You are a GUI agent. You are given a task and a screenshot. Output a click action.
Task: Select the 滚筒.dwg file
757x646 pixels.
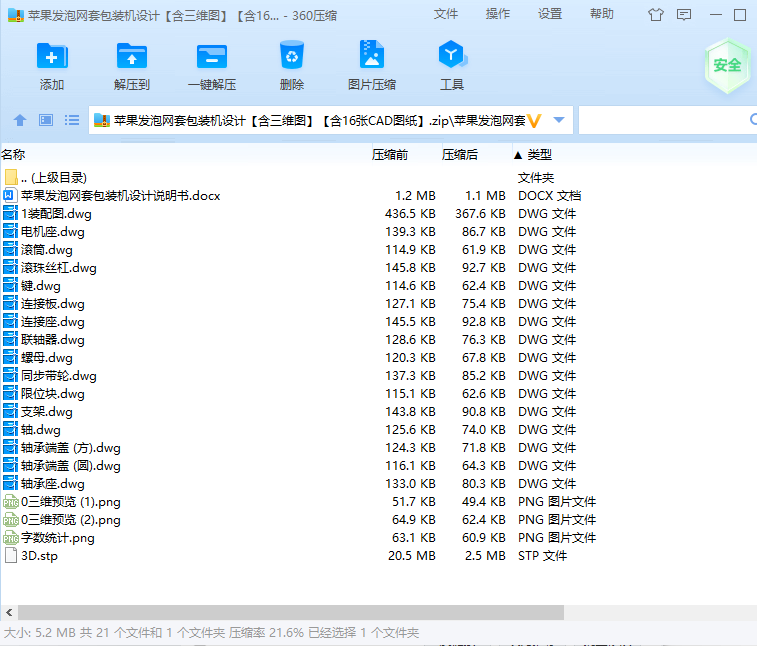[378, 250]
